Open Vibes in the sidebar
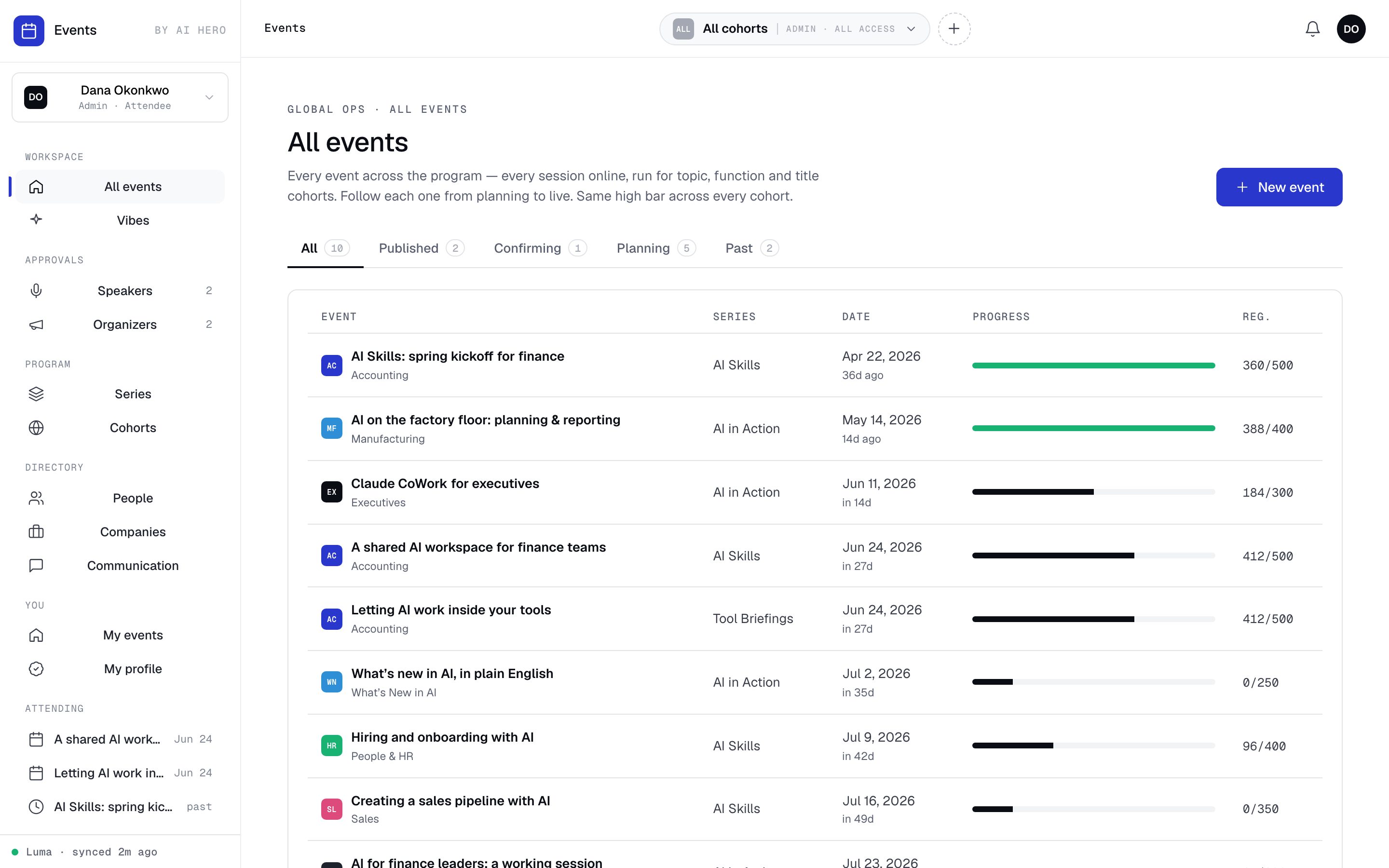This screenshot has width=1389, height=868. tap(120, 220)
